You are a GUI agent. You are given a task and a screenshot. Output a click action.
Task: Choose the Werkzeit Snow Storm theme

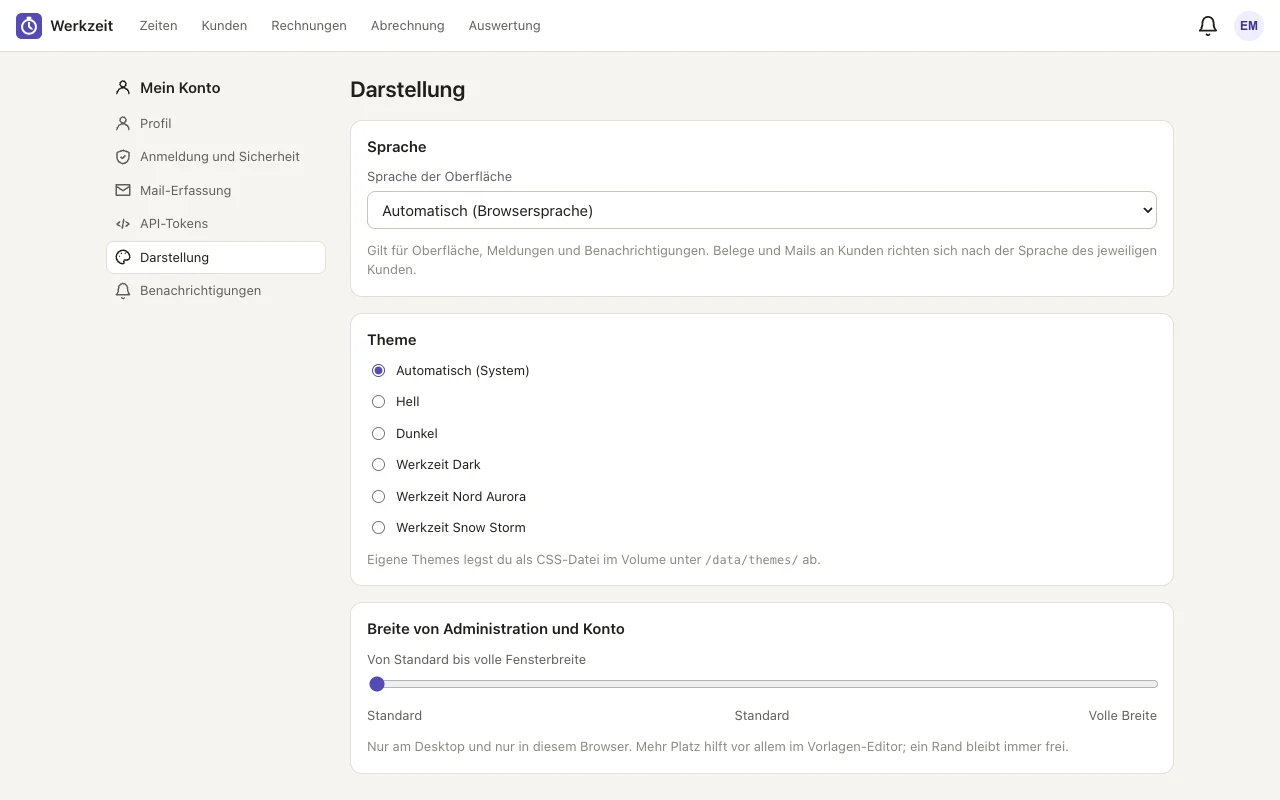[378, 528]
